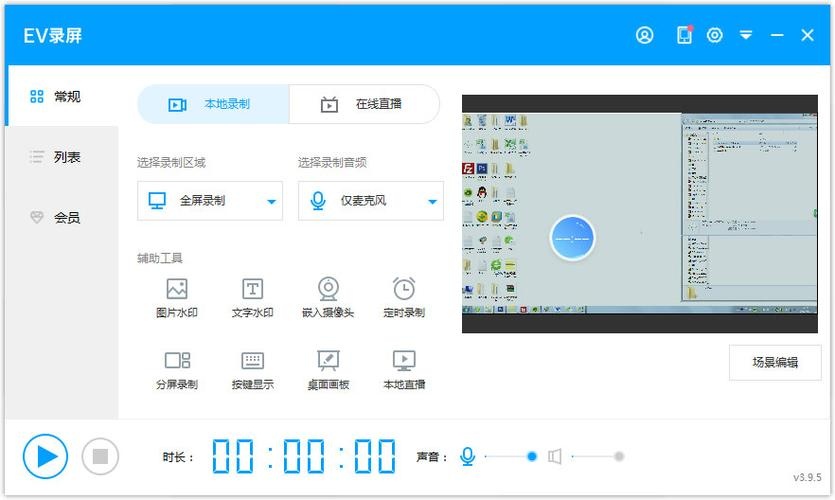Toggle the microphone icon next to 声音
This screenshot has height=500, width=835.
point(467,456)
